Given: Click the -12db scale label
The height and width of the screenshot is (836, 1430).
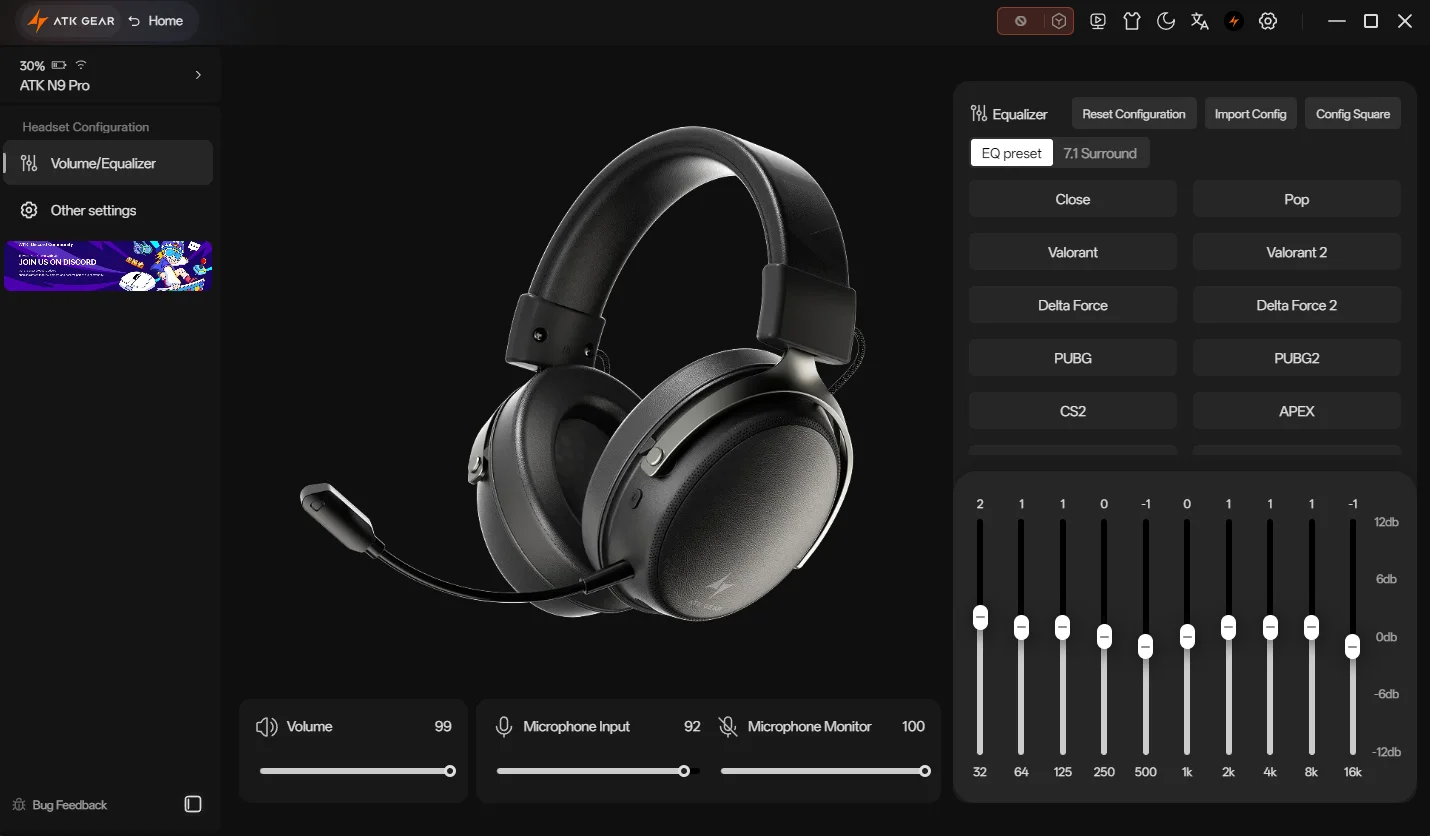Looking at the screenshot, I should point(1385,752).
